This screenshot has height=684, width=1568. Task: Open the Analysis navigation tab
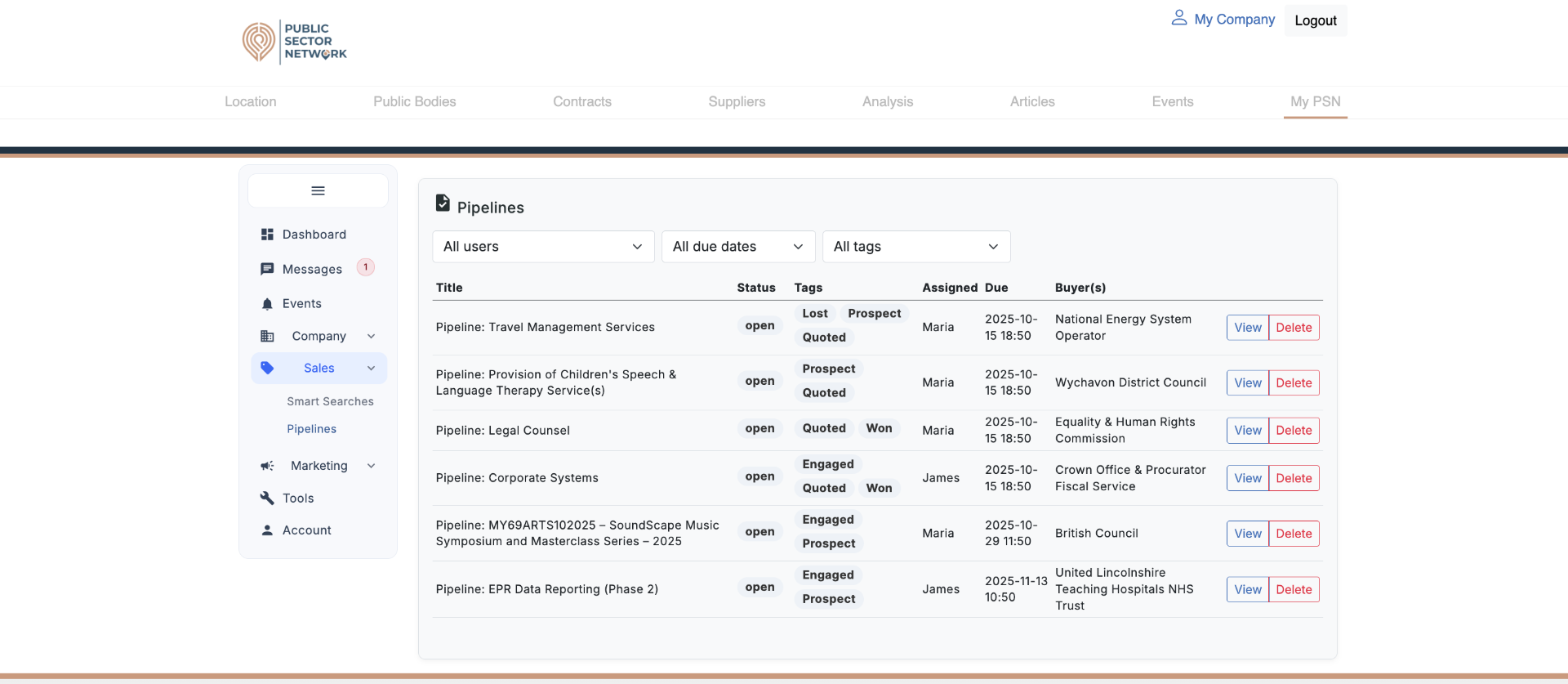coord(888,101)
